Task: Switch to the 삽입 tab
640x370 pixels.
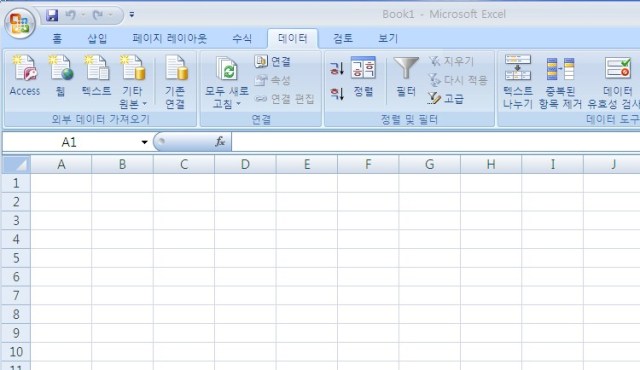Action: coord(97,39)
